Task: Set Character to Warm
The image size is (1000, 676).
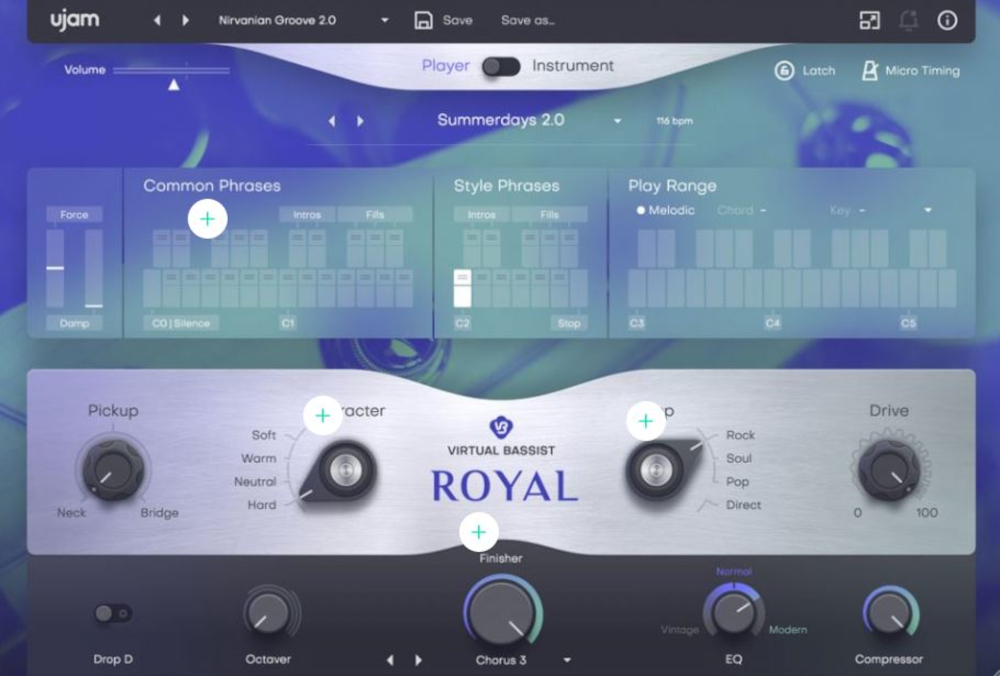Action: (258, 458)
